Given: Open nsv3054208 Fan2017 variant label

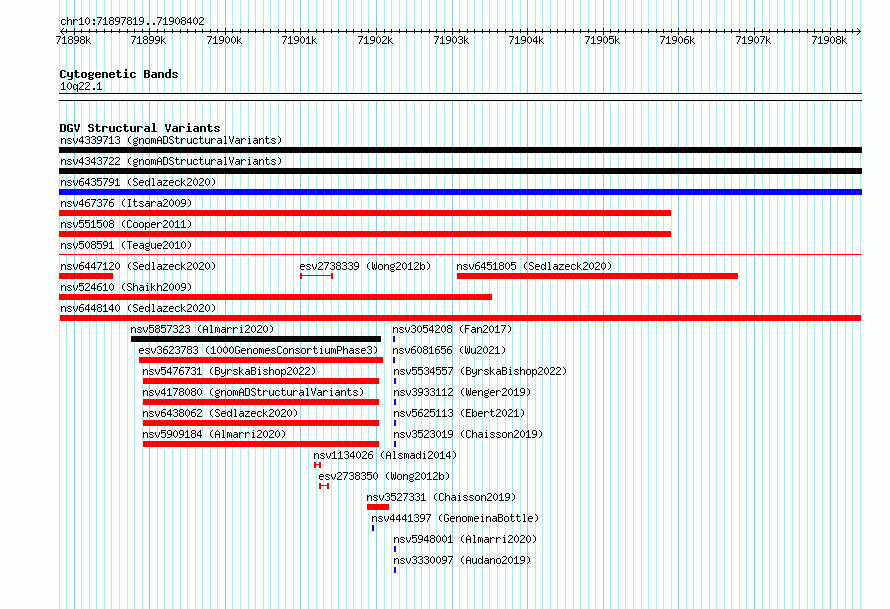Looking at the screenshot, I should (x=452, y=329).
